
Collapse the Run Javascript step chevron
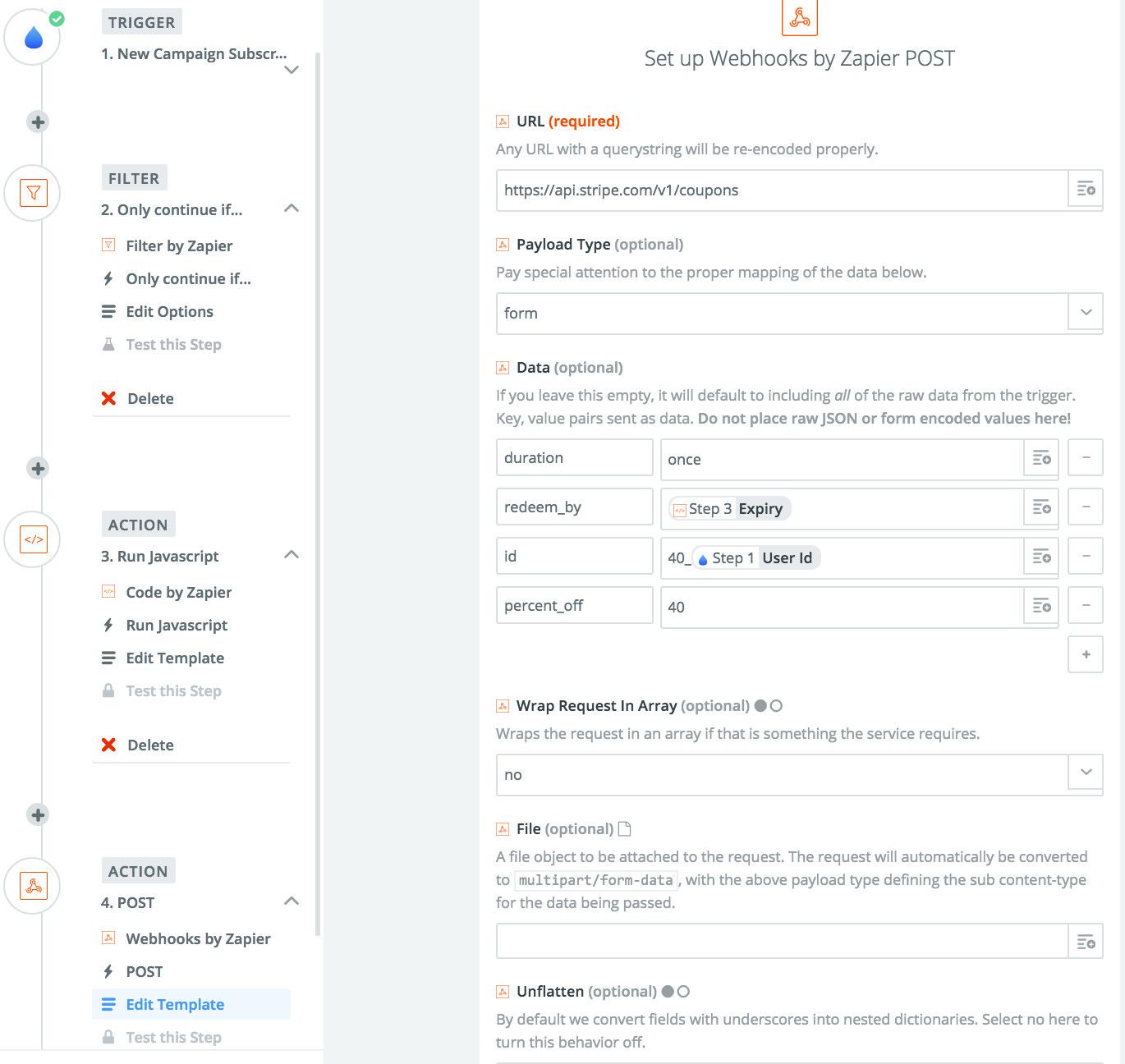pos(291,555)
